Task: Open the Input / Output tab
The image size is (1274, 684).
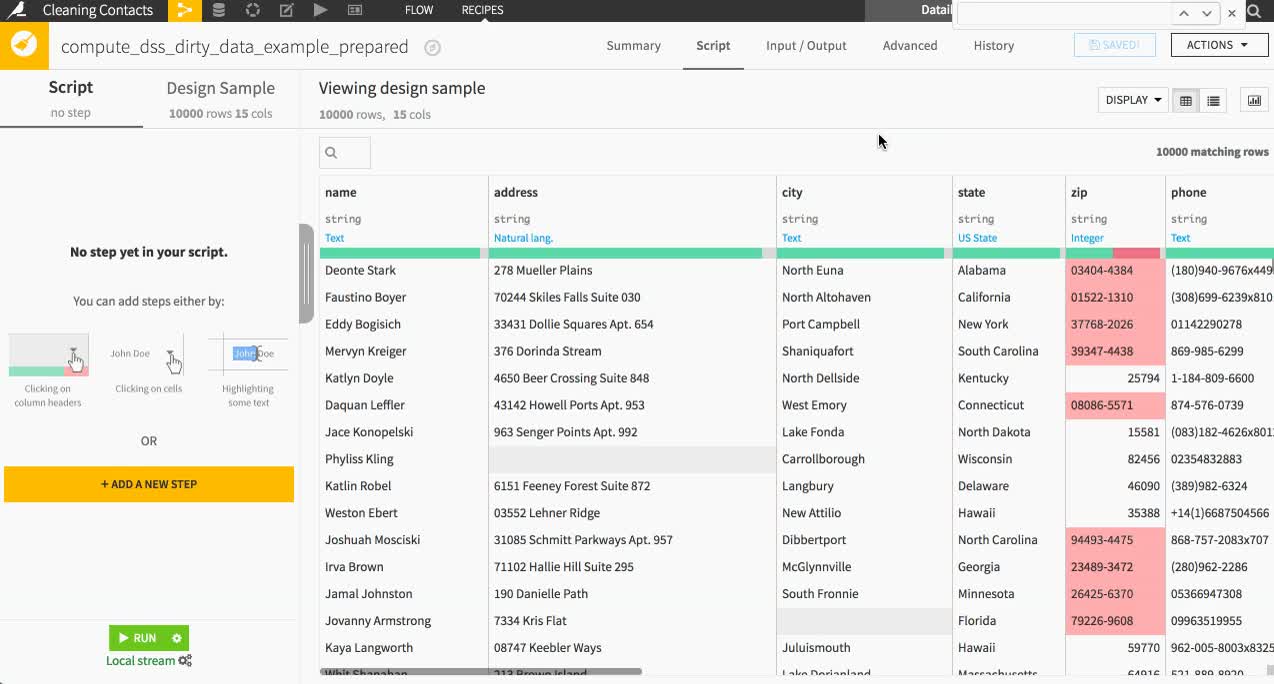Action: pyautogui.click(x=806, y=45)
